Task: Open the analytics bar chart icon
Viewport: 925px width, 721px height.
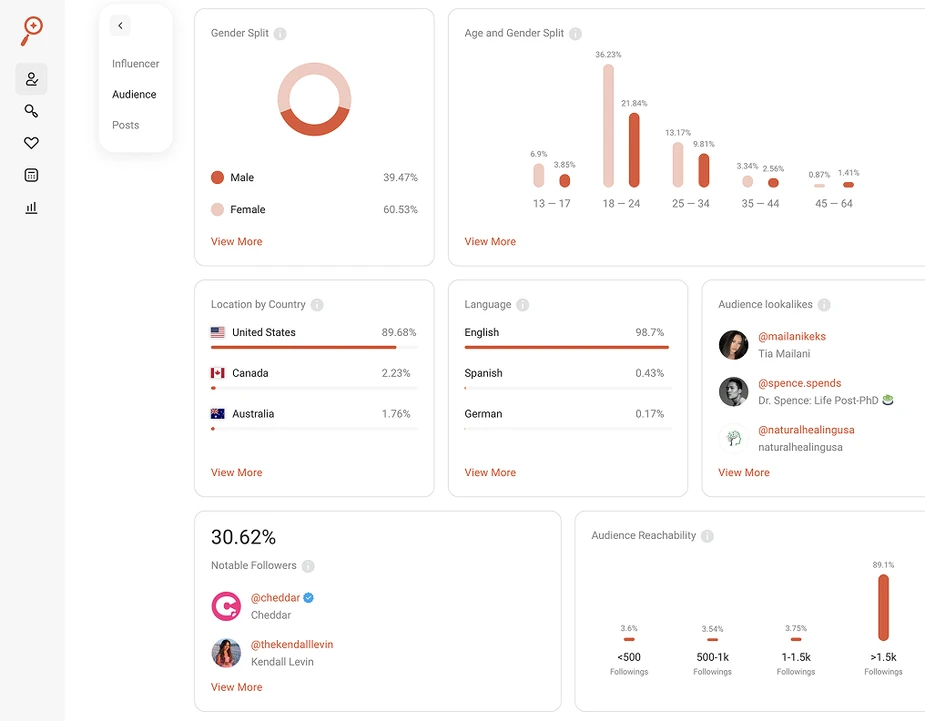Action: click(x=30, y=207)
